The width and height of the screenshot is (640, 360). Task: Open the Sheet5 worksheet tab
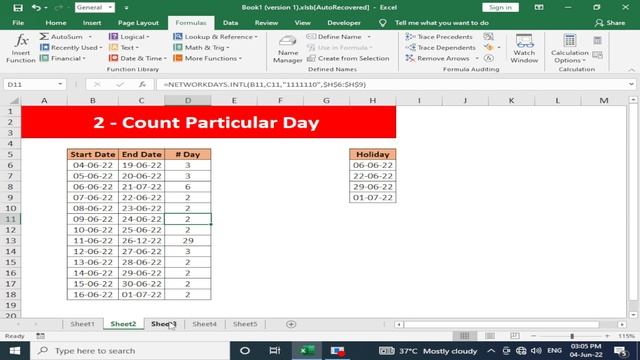(x=245, y=324)
